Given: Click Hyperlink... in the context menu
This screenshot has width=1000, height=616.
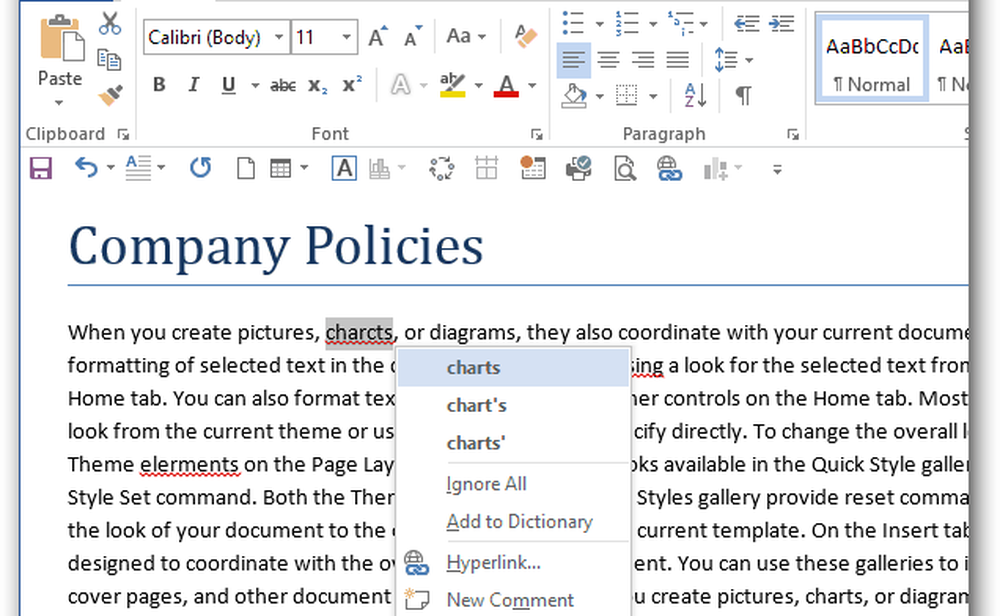Looking at the screenshot, I should pos(493,562).
